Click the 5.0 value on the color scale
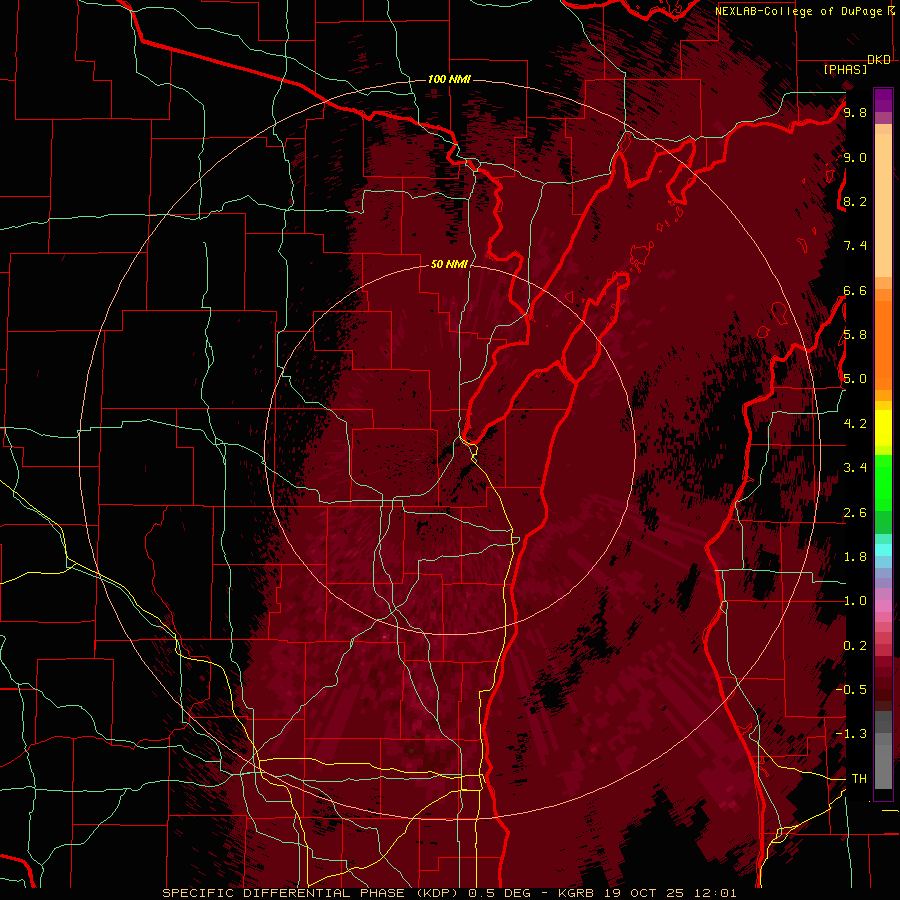The image size is (900, 900). point(855,379)
